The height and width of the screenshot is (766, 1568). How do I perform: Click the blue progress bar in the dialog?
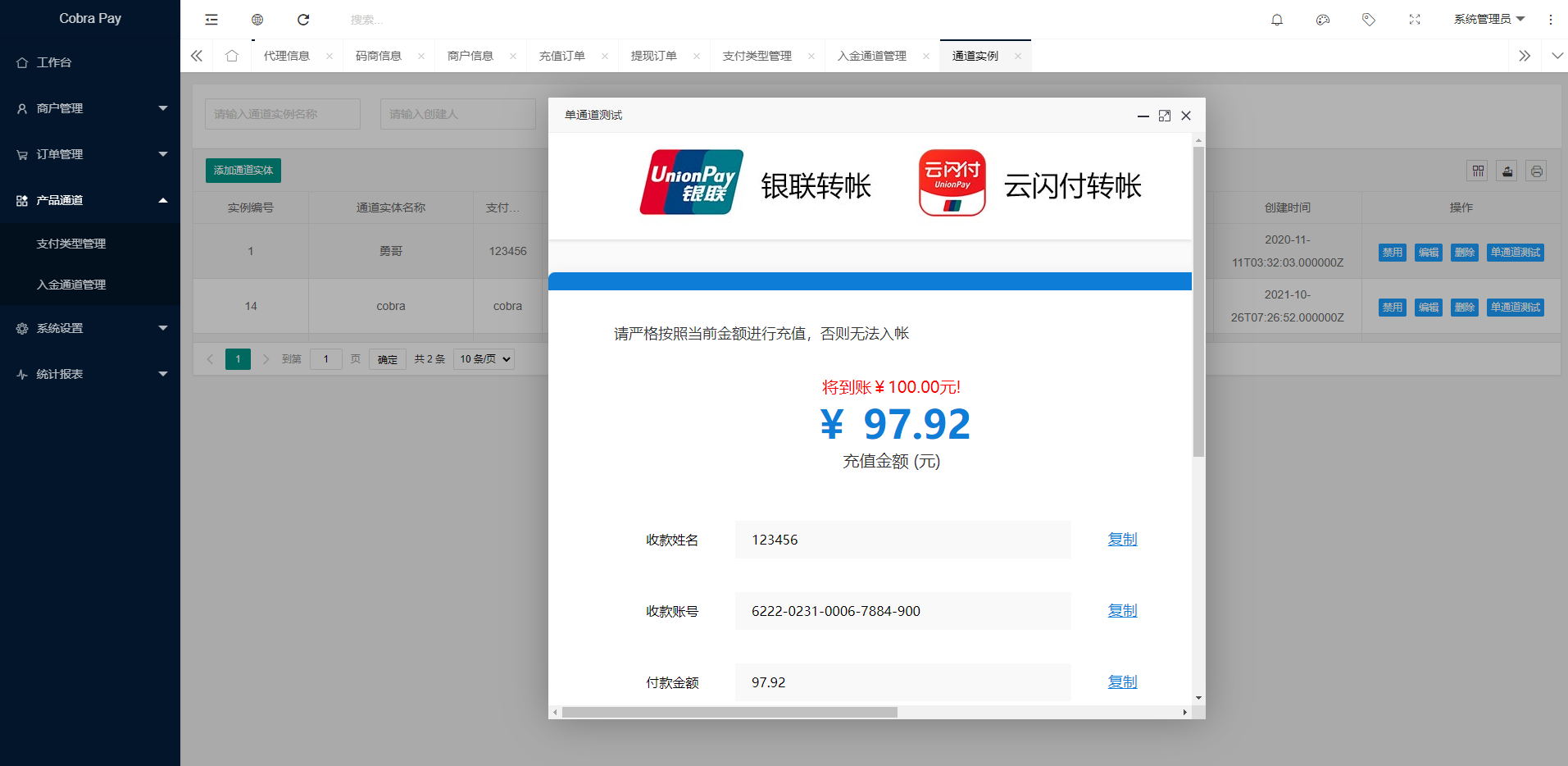(x=870, y=280)
